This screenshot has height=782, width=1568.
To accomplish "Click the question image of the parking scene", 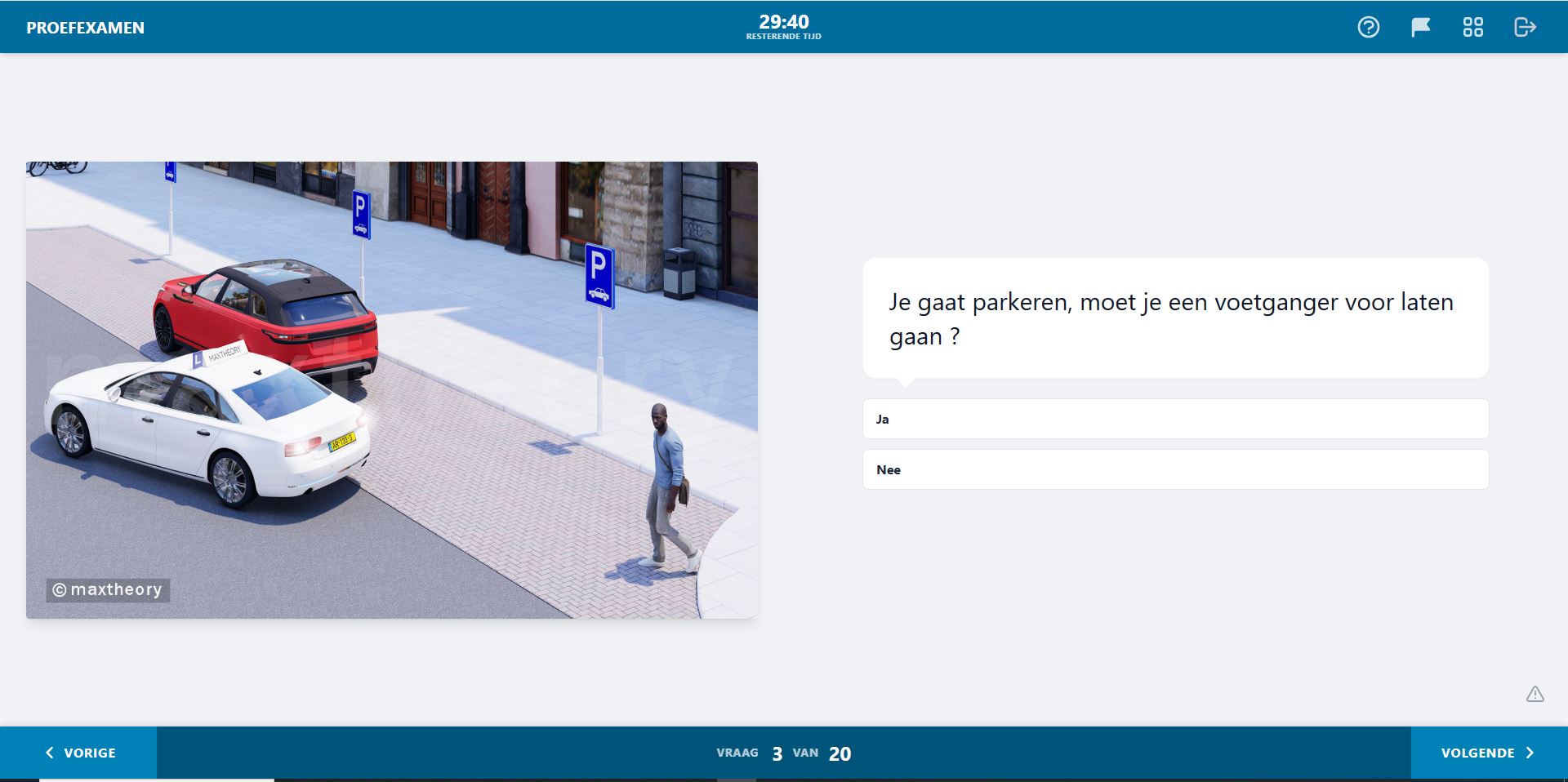I will [x=392, y=389].
